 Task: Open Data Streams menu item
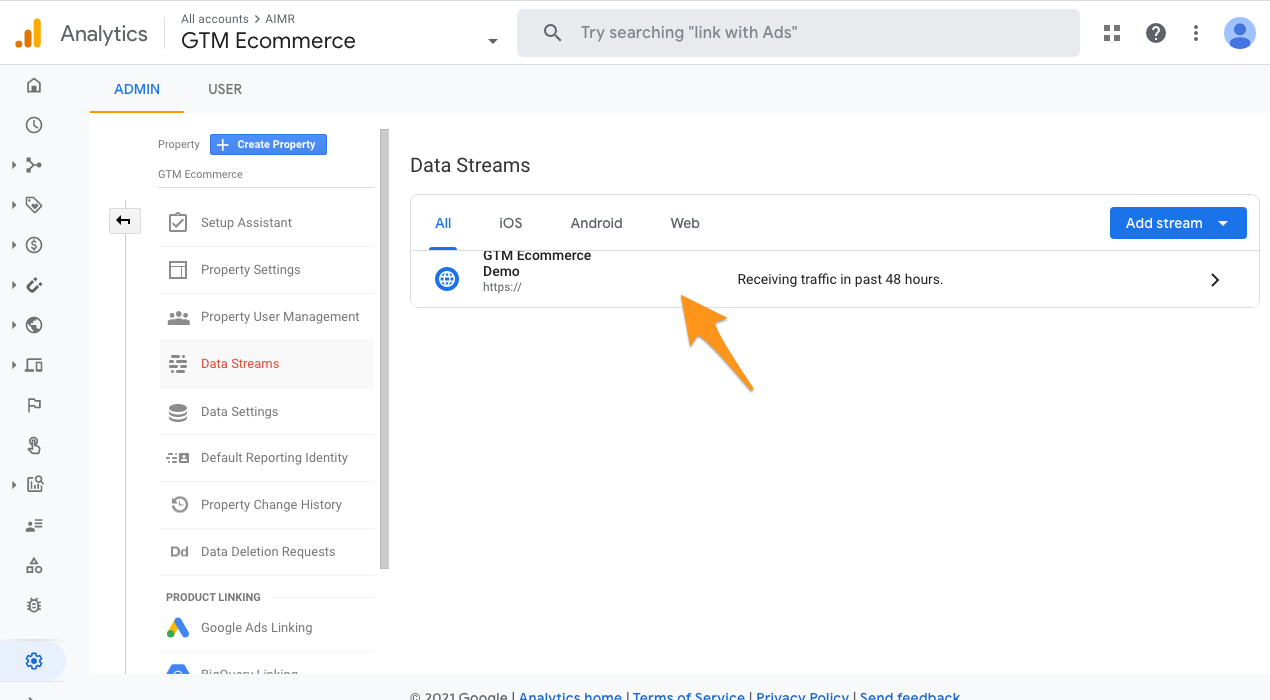click(x=267, y=364)
